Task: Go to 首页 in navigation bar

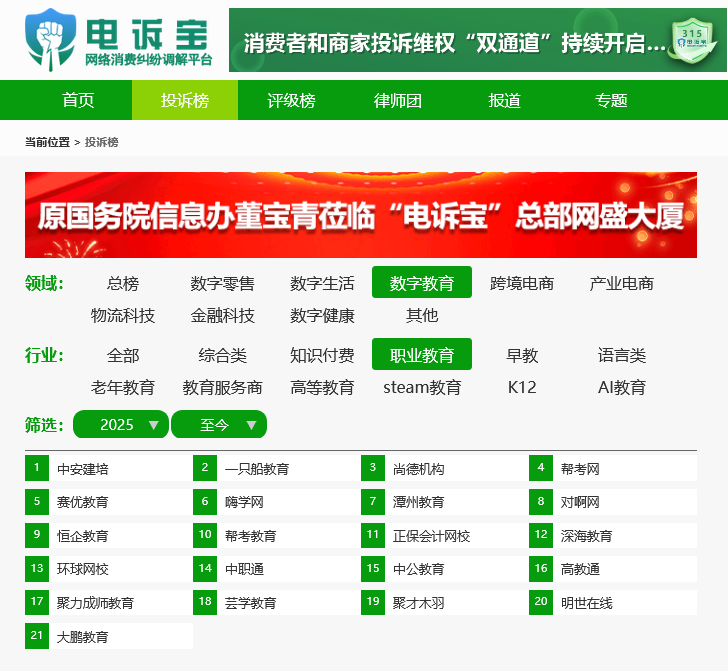Action: coord(78,100)
